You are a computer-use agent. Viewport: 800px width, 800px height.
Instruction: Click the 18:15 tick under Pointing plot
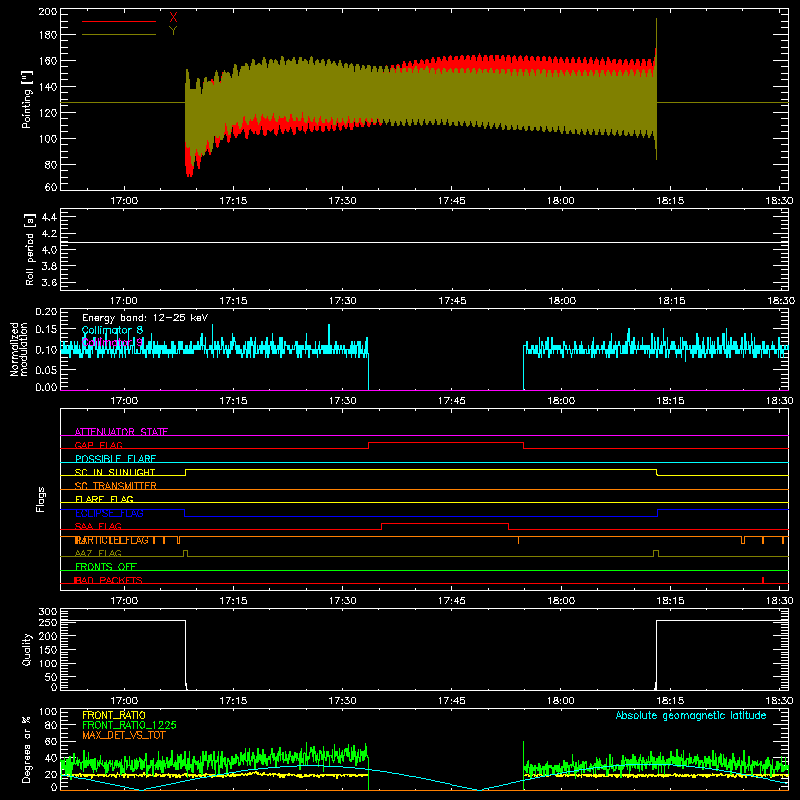pyautogui.click(x=670, y=201)
